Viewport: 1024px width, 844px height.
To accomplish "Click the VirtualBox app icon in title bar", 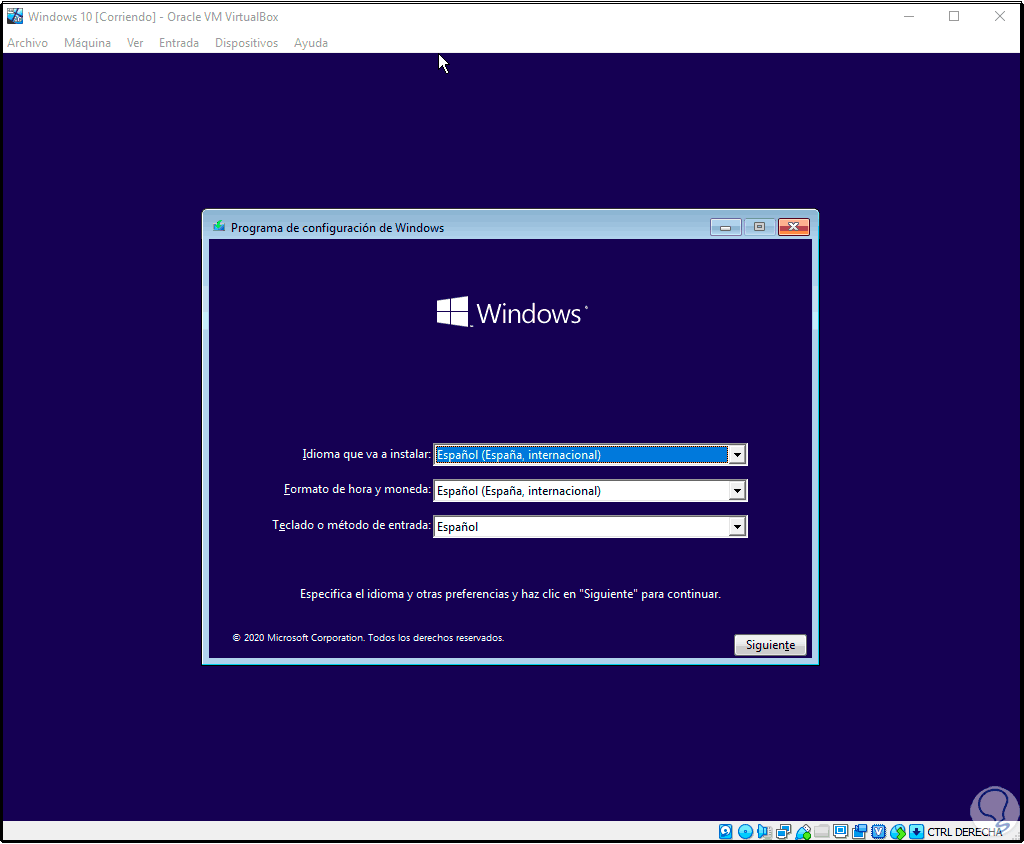I will 14,16.
